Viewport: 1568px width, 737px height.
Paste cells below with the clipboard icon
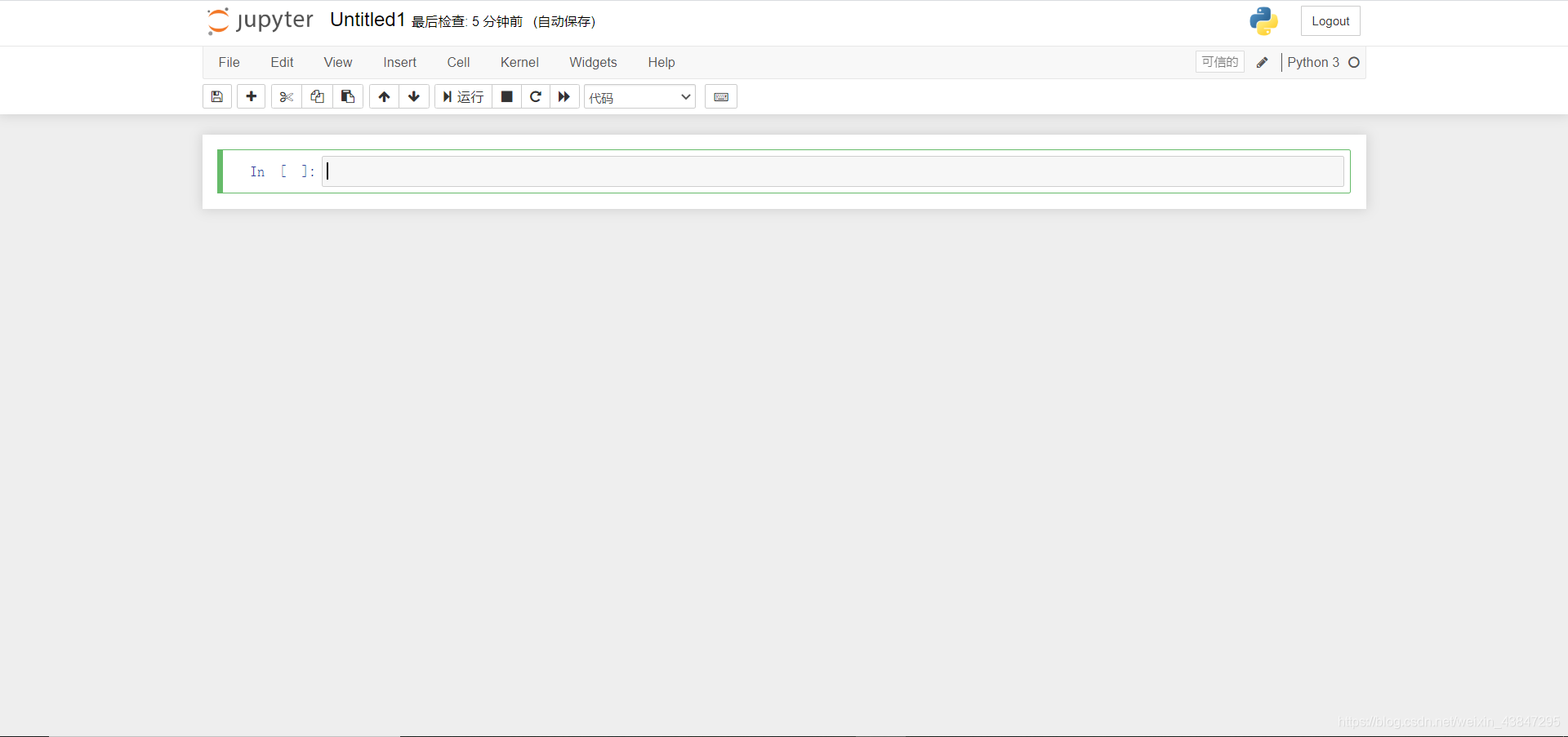(x=348, y=96)
